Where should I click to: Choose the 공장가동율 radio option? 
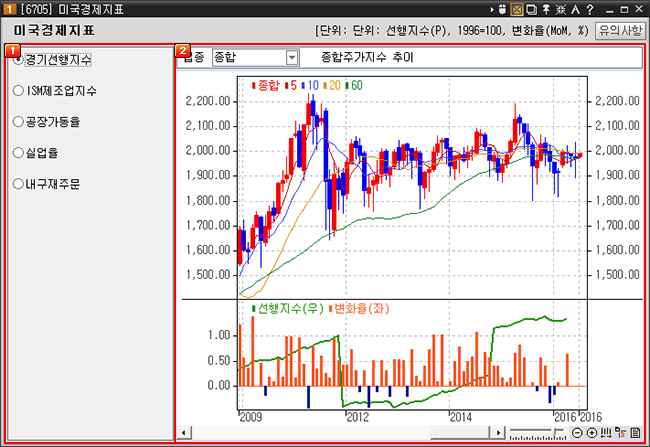coord(18,122)
